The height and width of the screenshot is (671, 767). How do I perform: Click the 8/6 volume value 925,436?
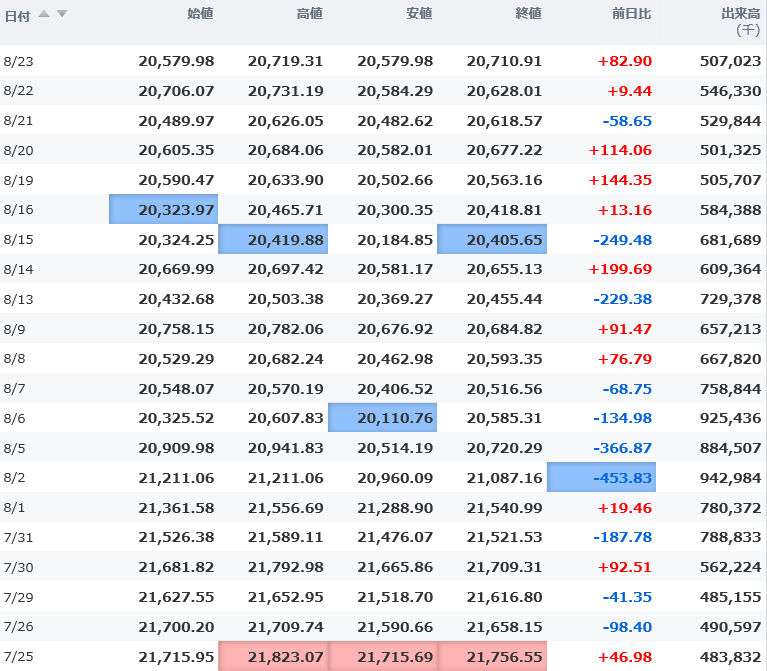tap(731, 418)
